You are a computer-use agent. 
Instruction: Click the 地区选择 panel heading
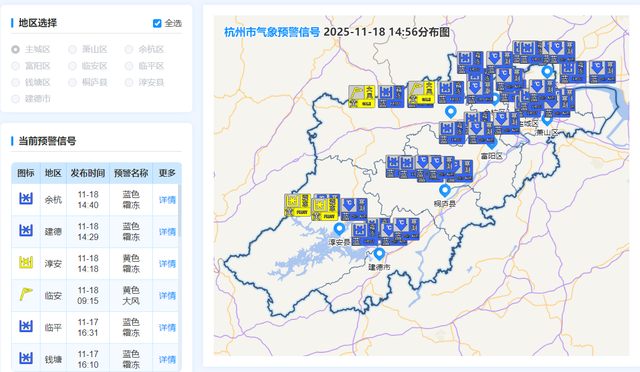coord(38,23)
